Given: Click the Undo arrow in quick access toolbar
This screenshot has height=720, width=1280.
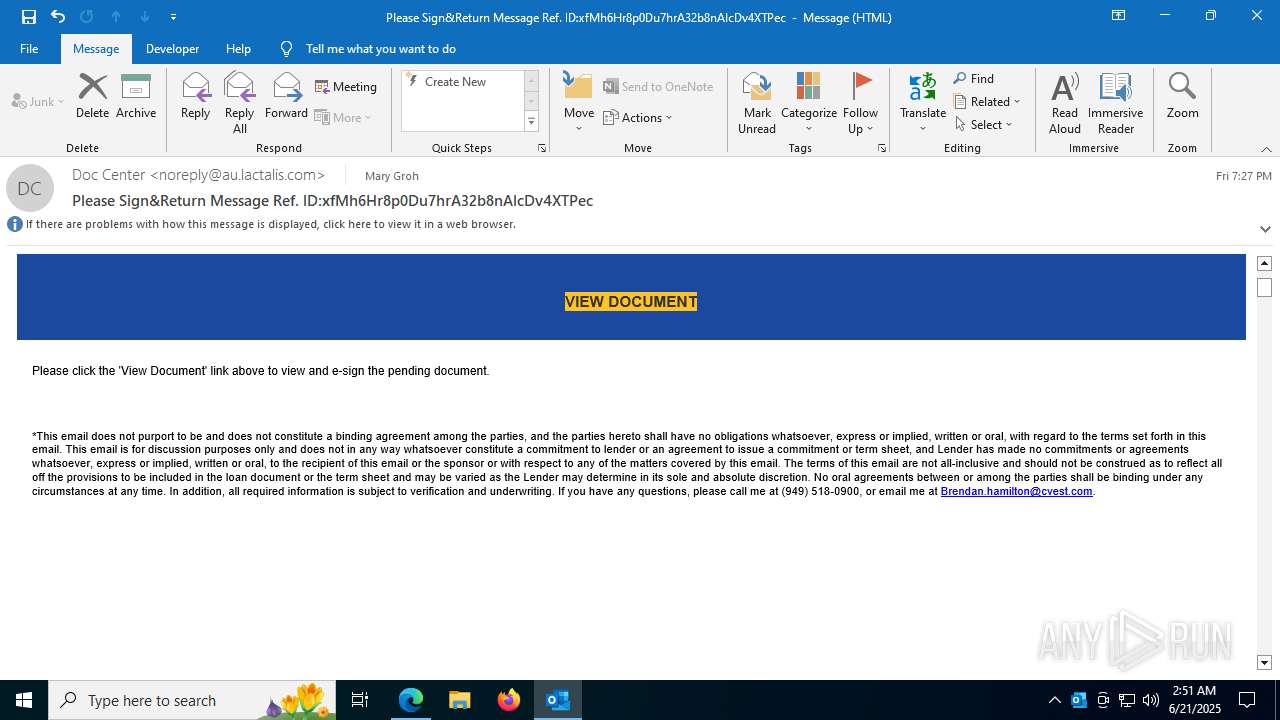Looking at the screenshot, I should [58, 17].
